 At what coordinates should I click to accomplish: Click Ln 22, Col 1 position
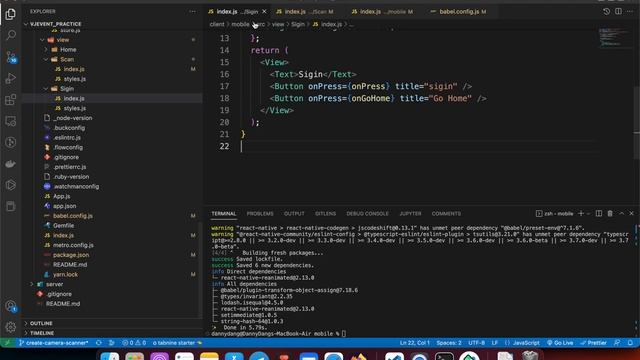point(414,343)
